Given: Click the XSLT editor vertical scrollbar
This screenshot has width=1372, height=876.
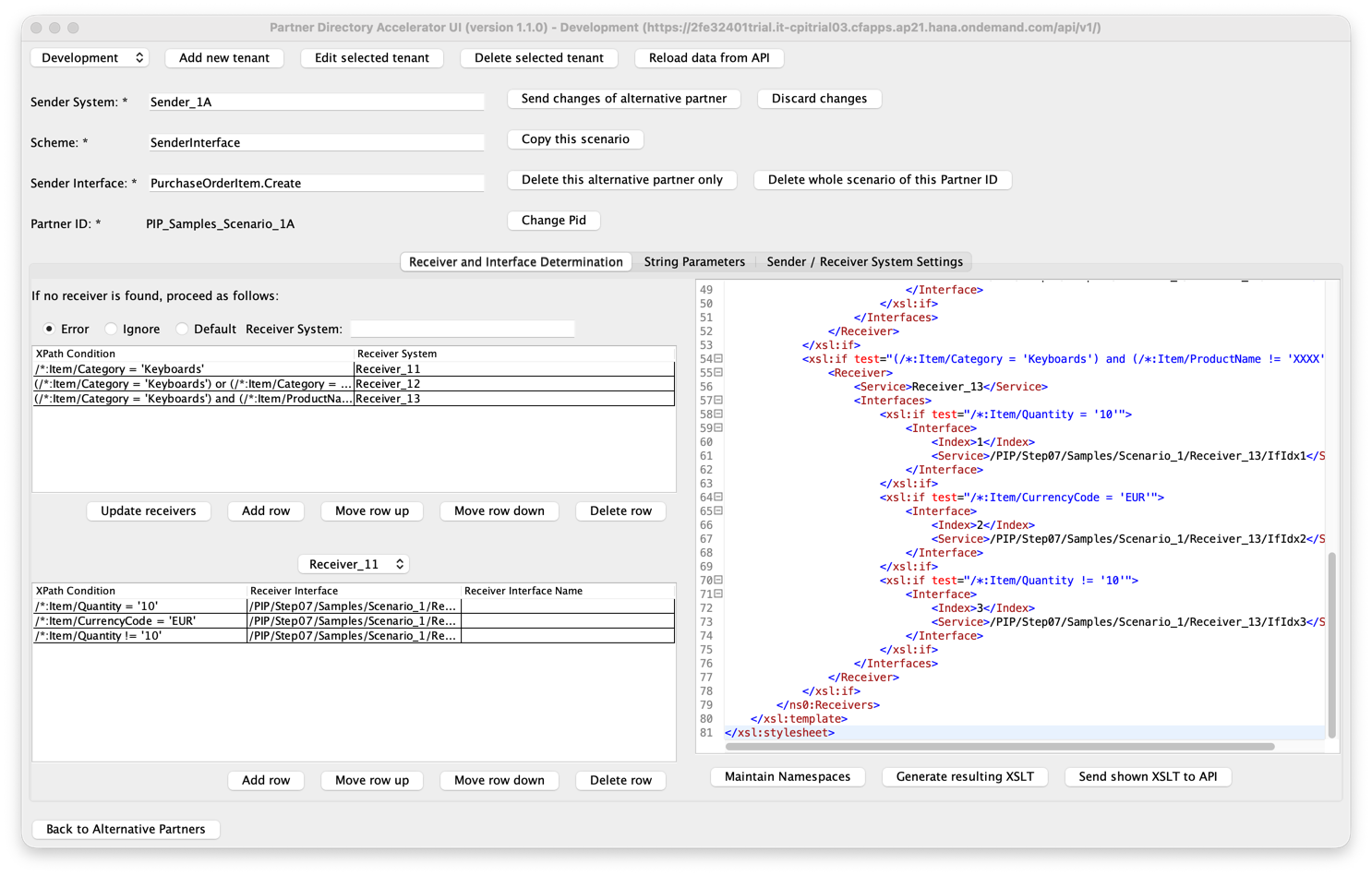Looking at the screenshot, I should click(x=1331, y=644).
